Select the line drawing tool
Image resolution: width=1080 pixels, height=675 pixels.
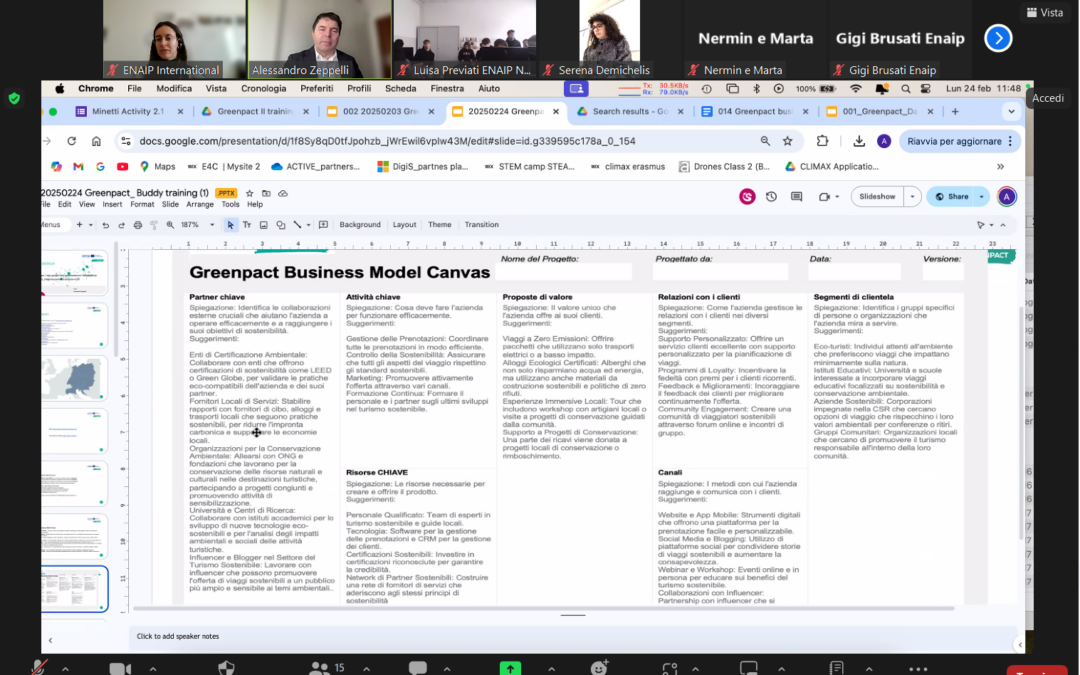pos(297,225)
